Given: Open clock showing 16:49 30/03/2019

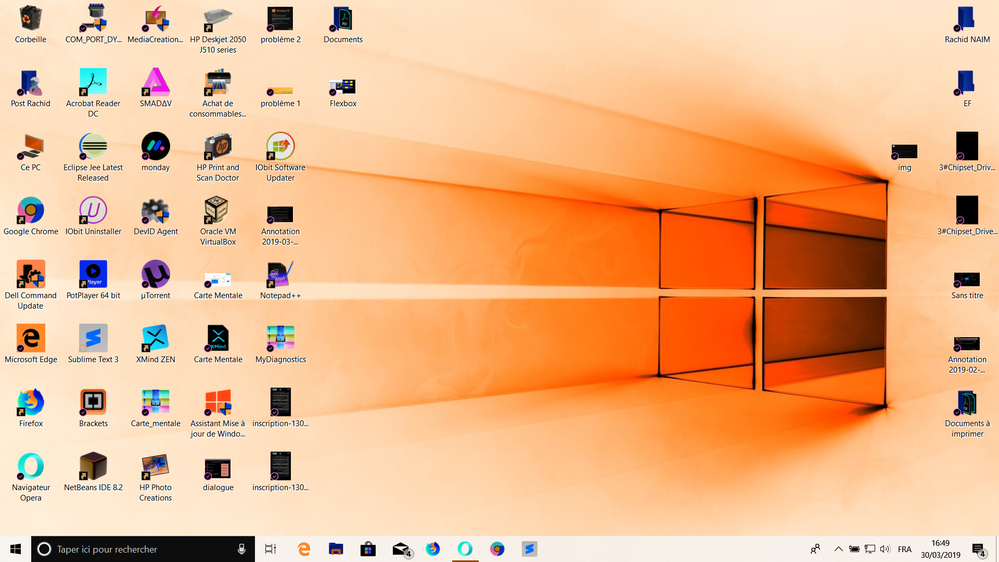Looking at the screenshot, I should [940, 549].
